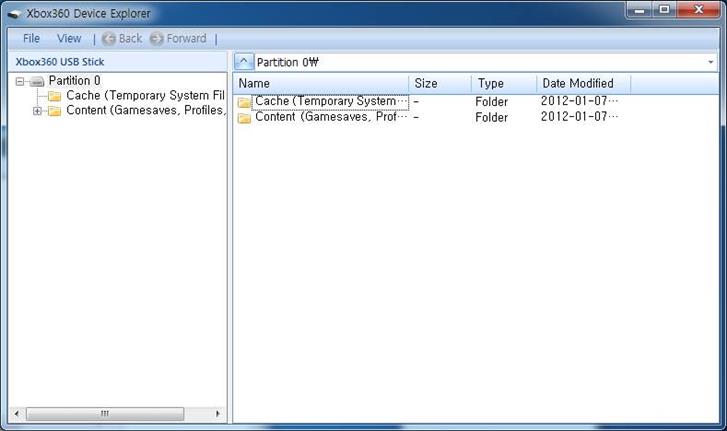Select Content folder in tree panel

tap(146, 110)
